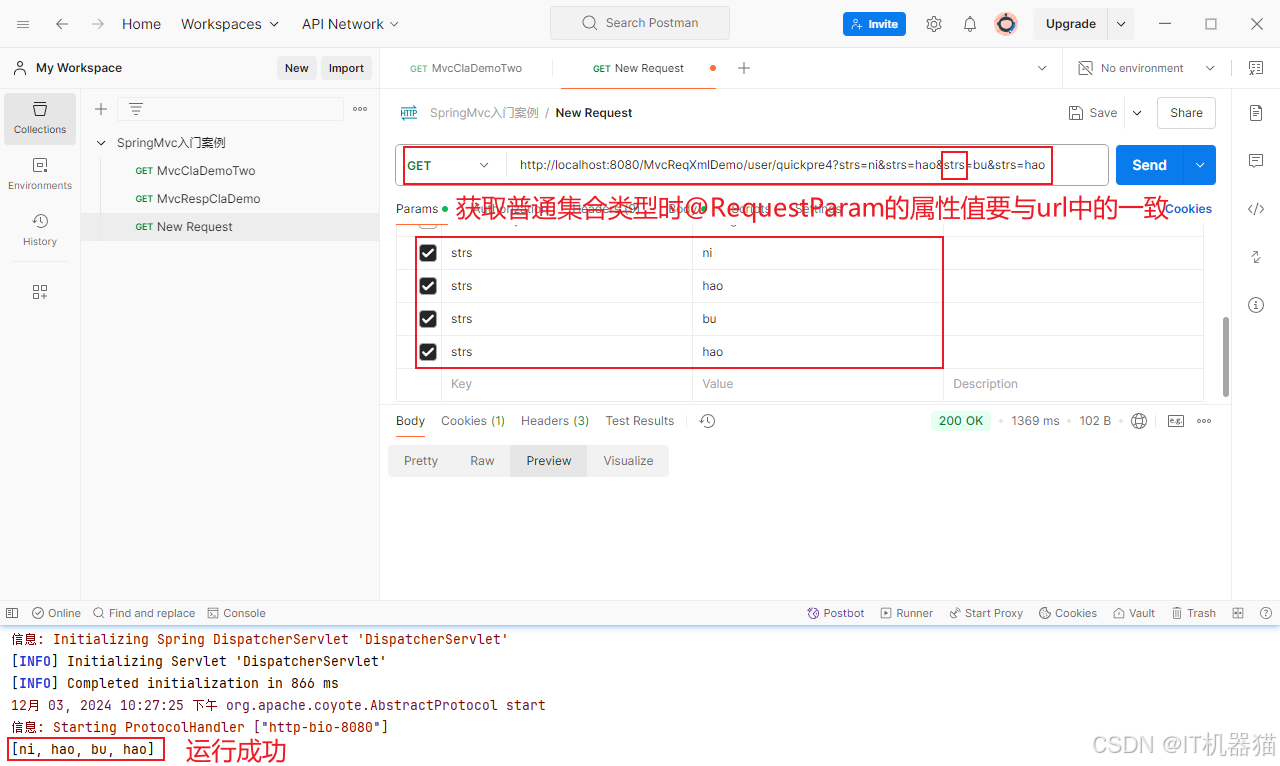
Task: Click the New button in the workspace header
Action: [297, 68]
